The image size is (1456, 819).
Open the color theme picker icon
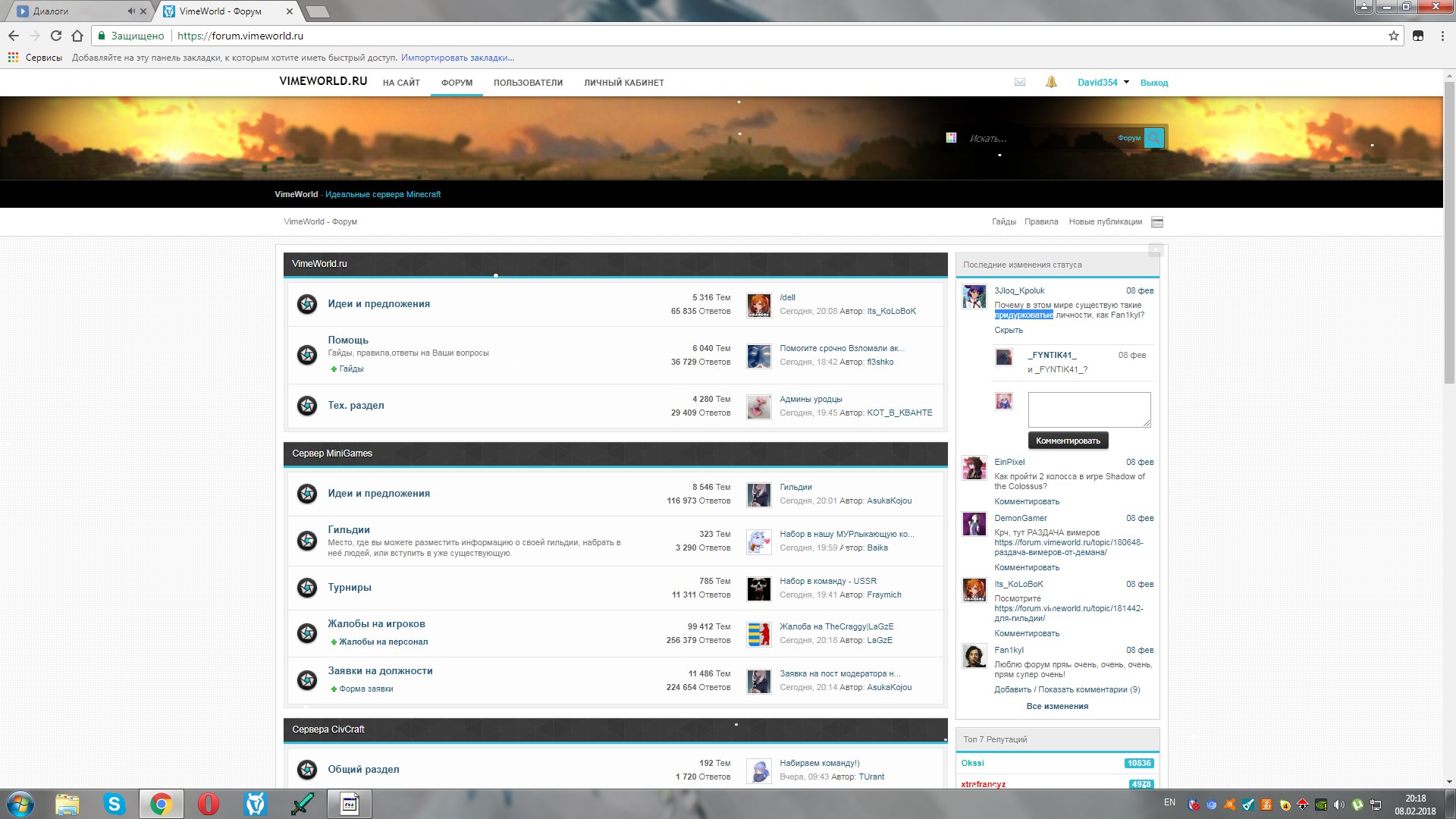point(951,137)
